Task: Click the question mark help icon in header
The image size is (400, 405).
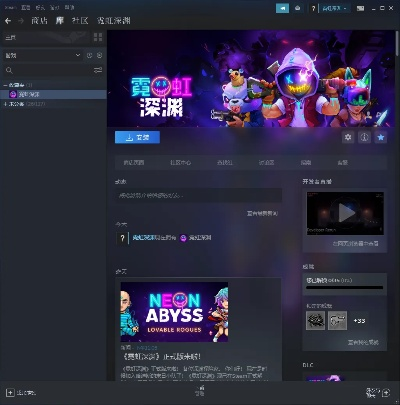Action: point(313,8)
